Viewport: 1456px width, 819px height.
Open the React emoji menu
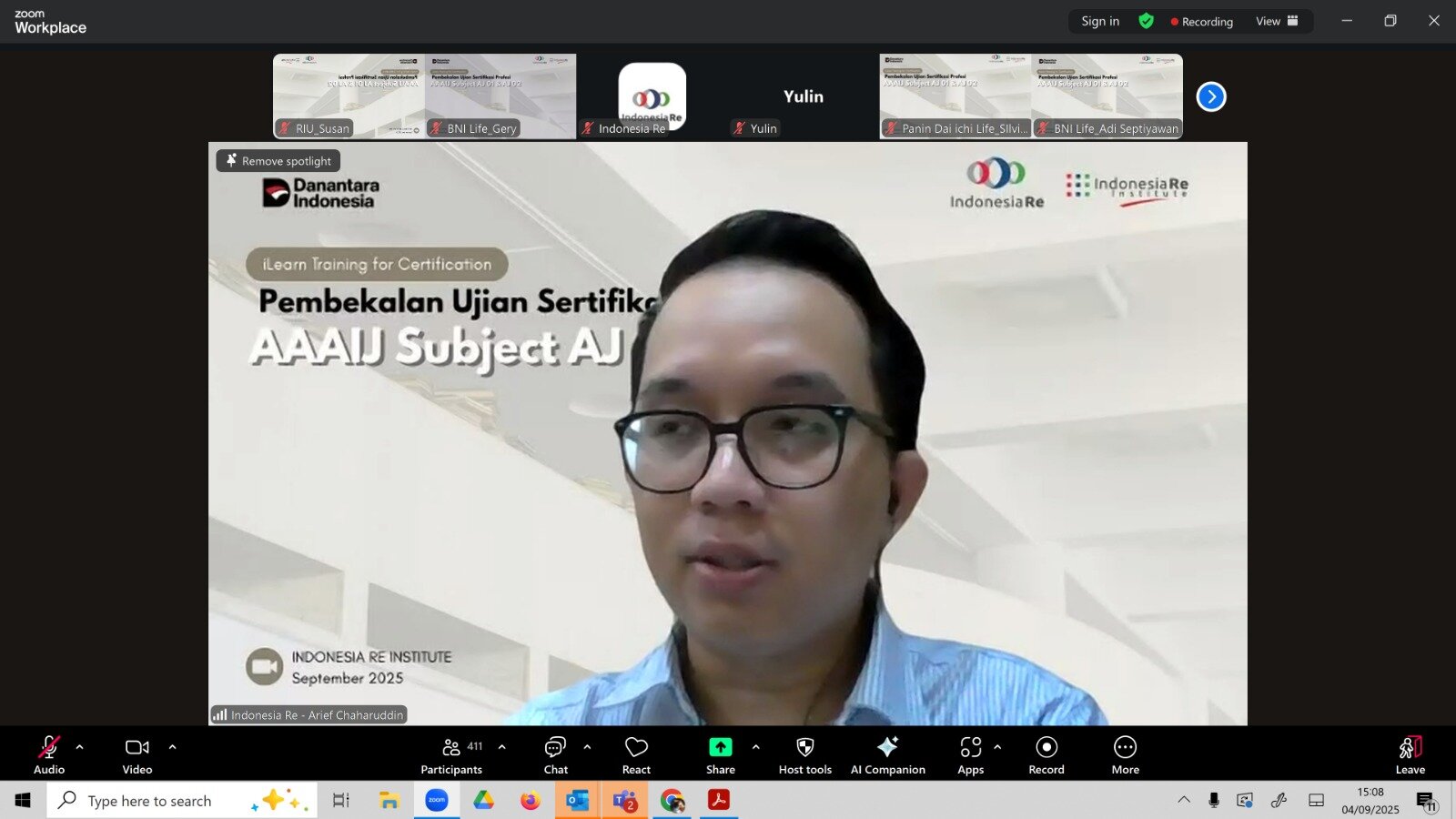point(636,755)
